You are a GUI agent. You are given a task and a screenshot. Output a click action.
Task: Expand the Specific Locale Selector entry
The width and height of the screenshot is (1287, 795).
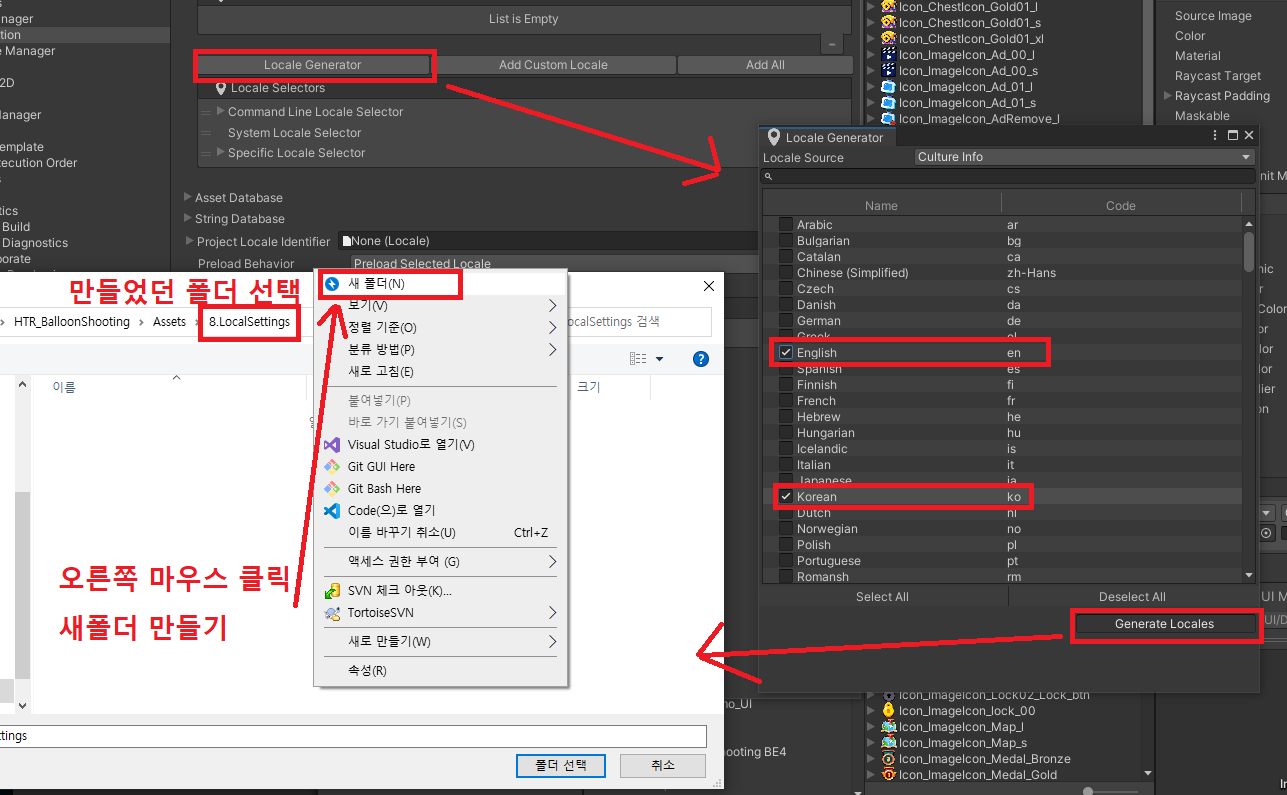pos(221,152)
